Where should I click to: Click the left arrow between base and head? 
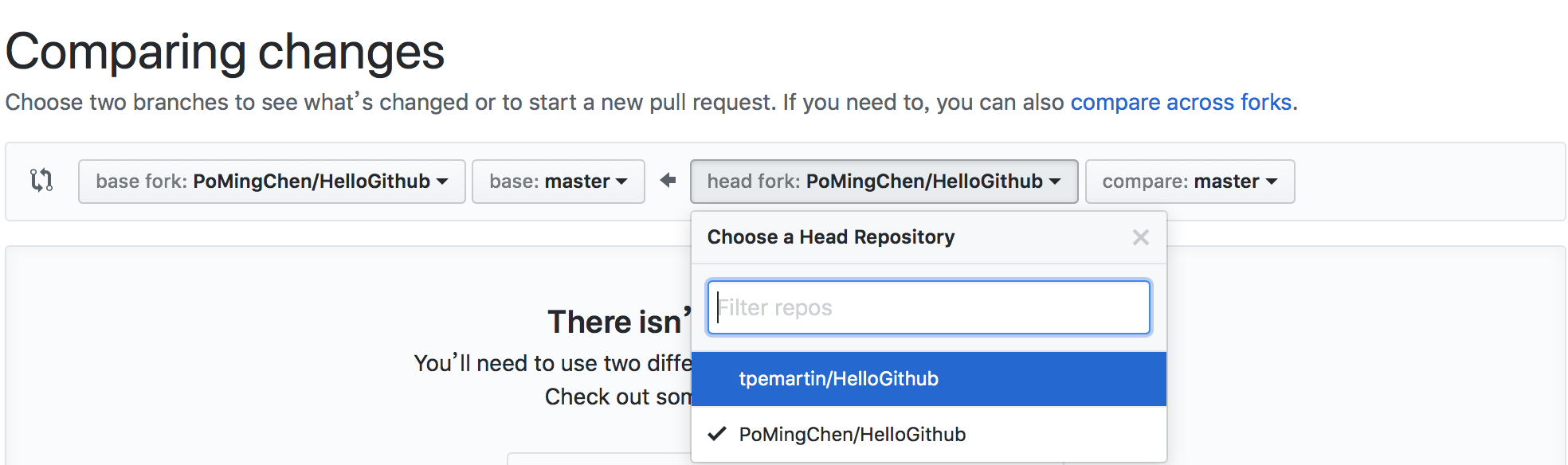[668, 181]
